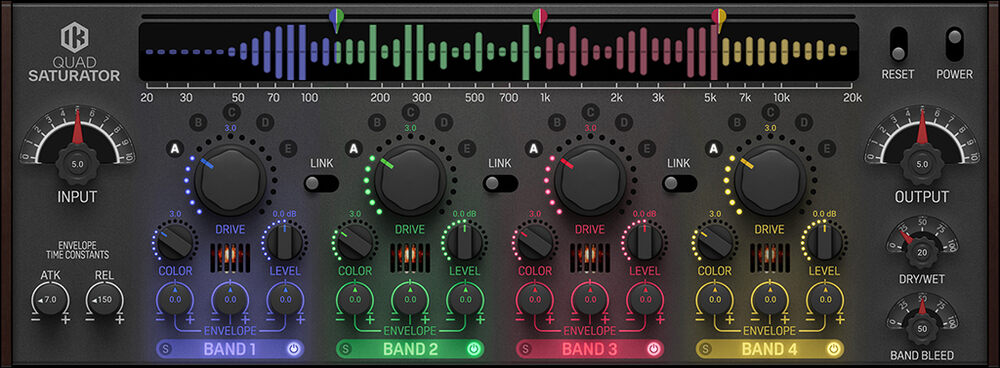1000x368 pixels.
Task: Click the REL envelope time knob
Action: tap(104, 300)
